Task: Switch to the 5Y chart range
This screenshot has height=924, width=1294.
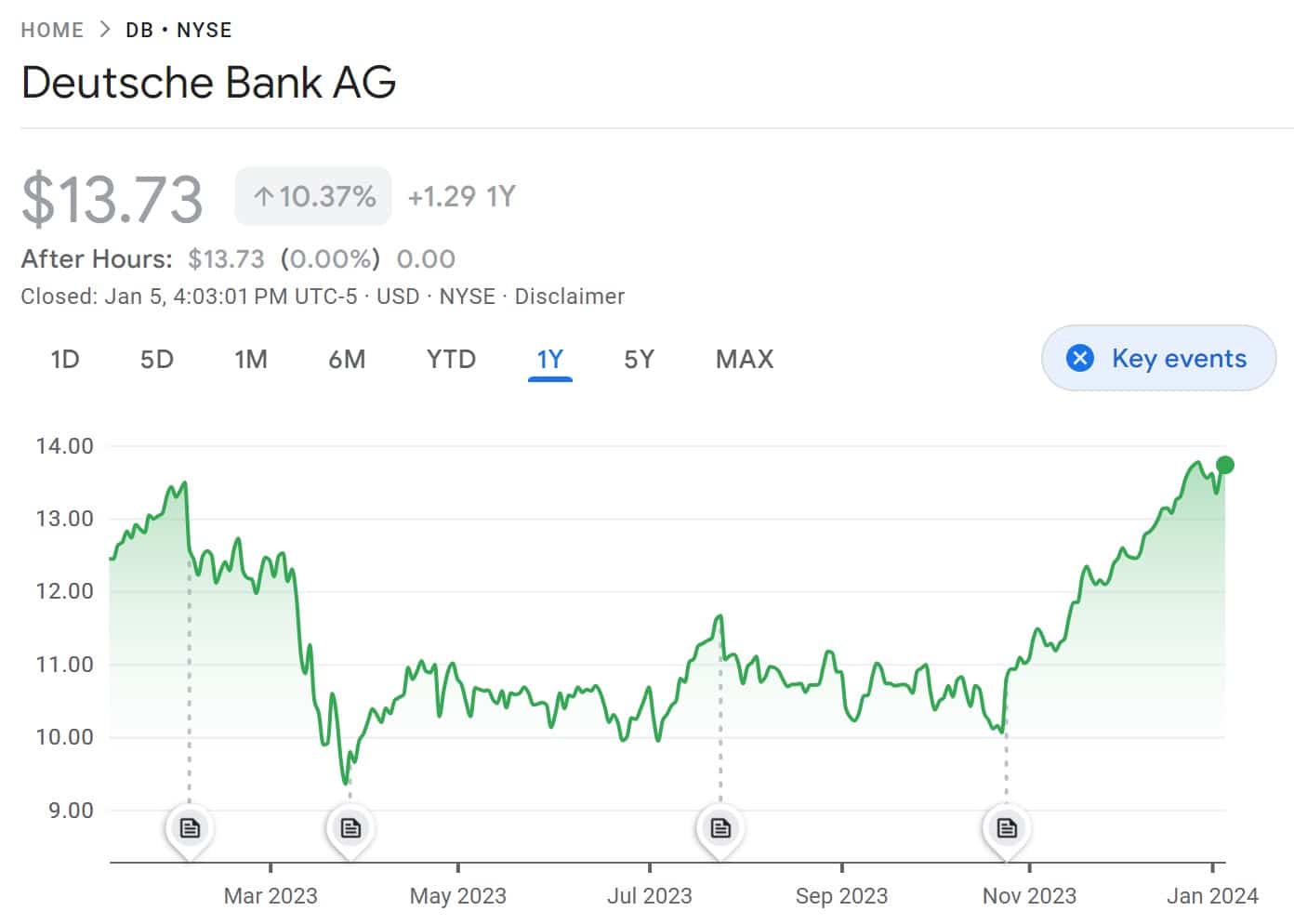Action: click(640, 359)
